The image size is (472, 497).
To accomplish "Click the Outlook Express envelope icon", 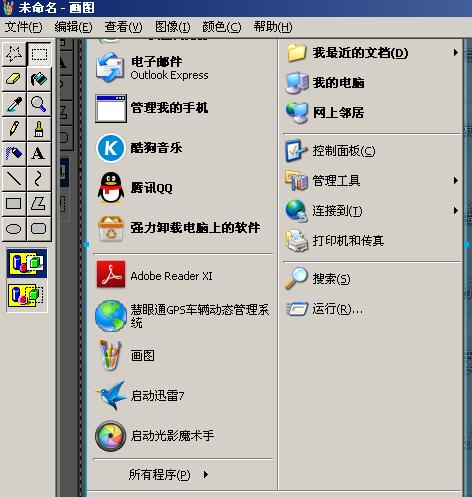I will (x=110, y=68).
